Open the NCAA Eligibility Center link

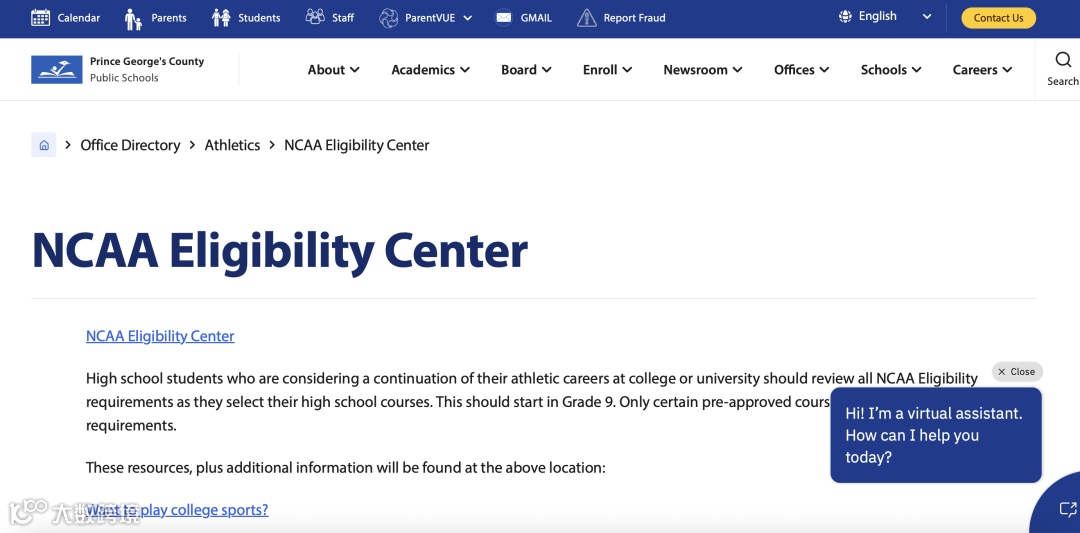pos(160,336)
